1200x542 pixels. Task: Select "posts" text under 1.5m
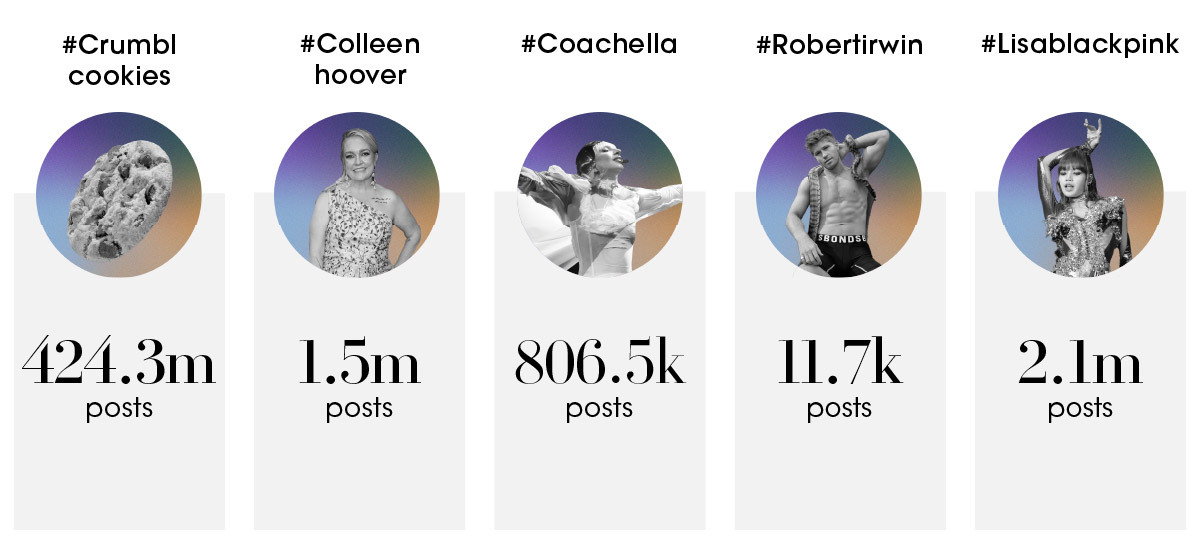359,409
